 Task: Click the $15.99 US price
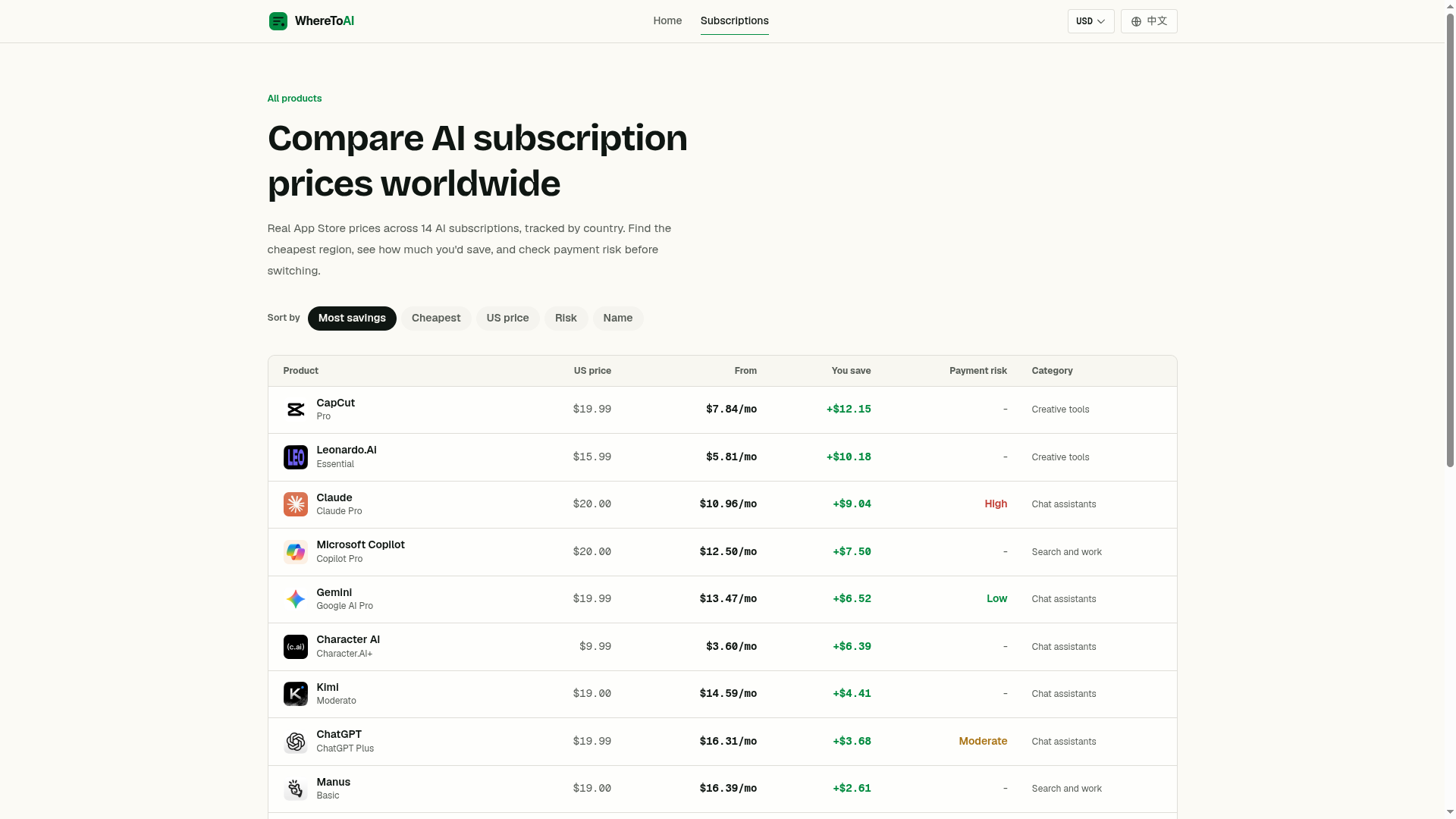tap(592, 457)
